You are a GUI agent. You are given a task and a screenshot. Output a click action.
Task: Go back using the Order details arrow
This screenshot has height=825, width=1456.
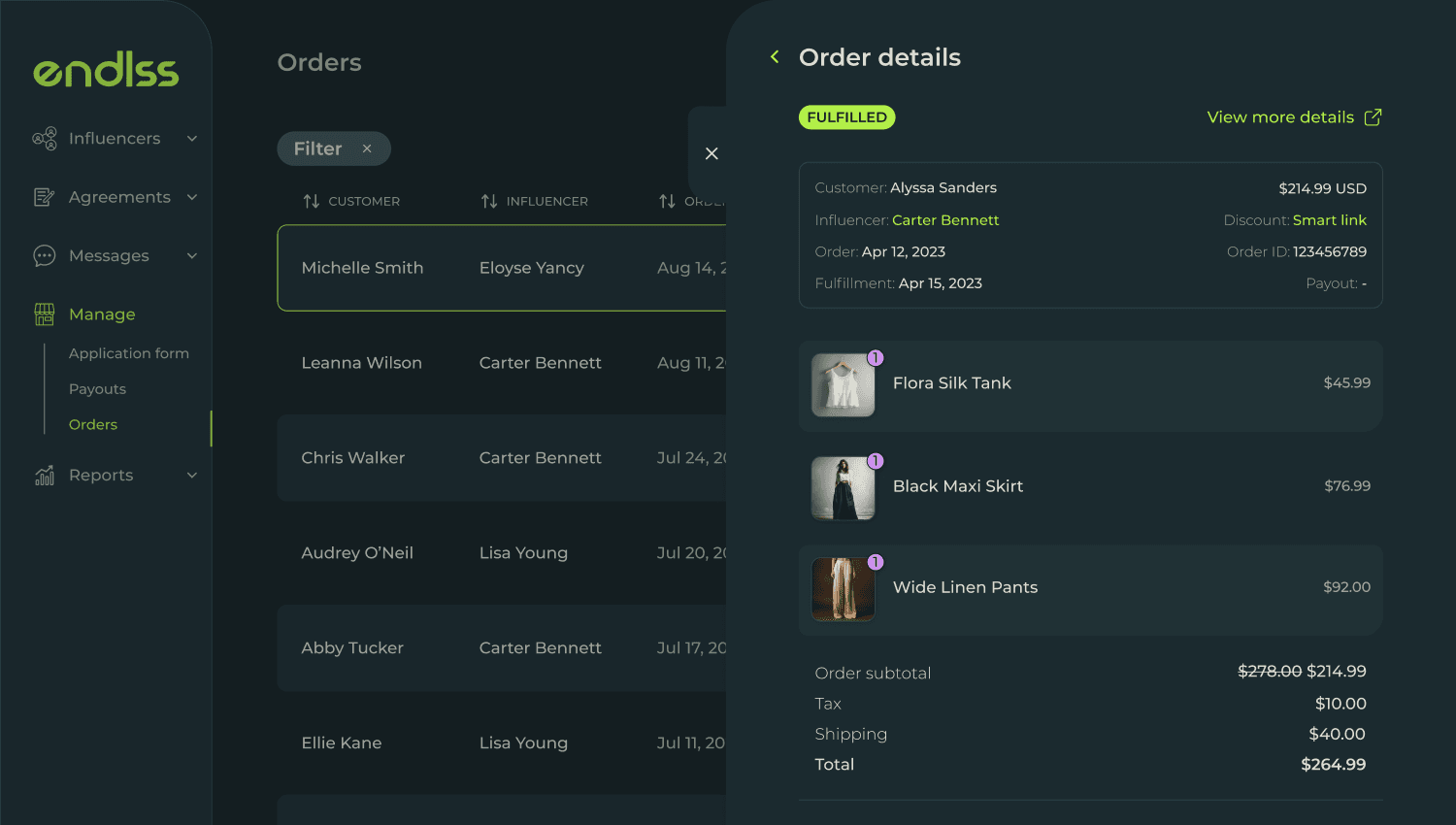(775, 57)
